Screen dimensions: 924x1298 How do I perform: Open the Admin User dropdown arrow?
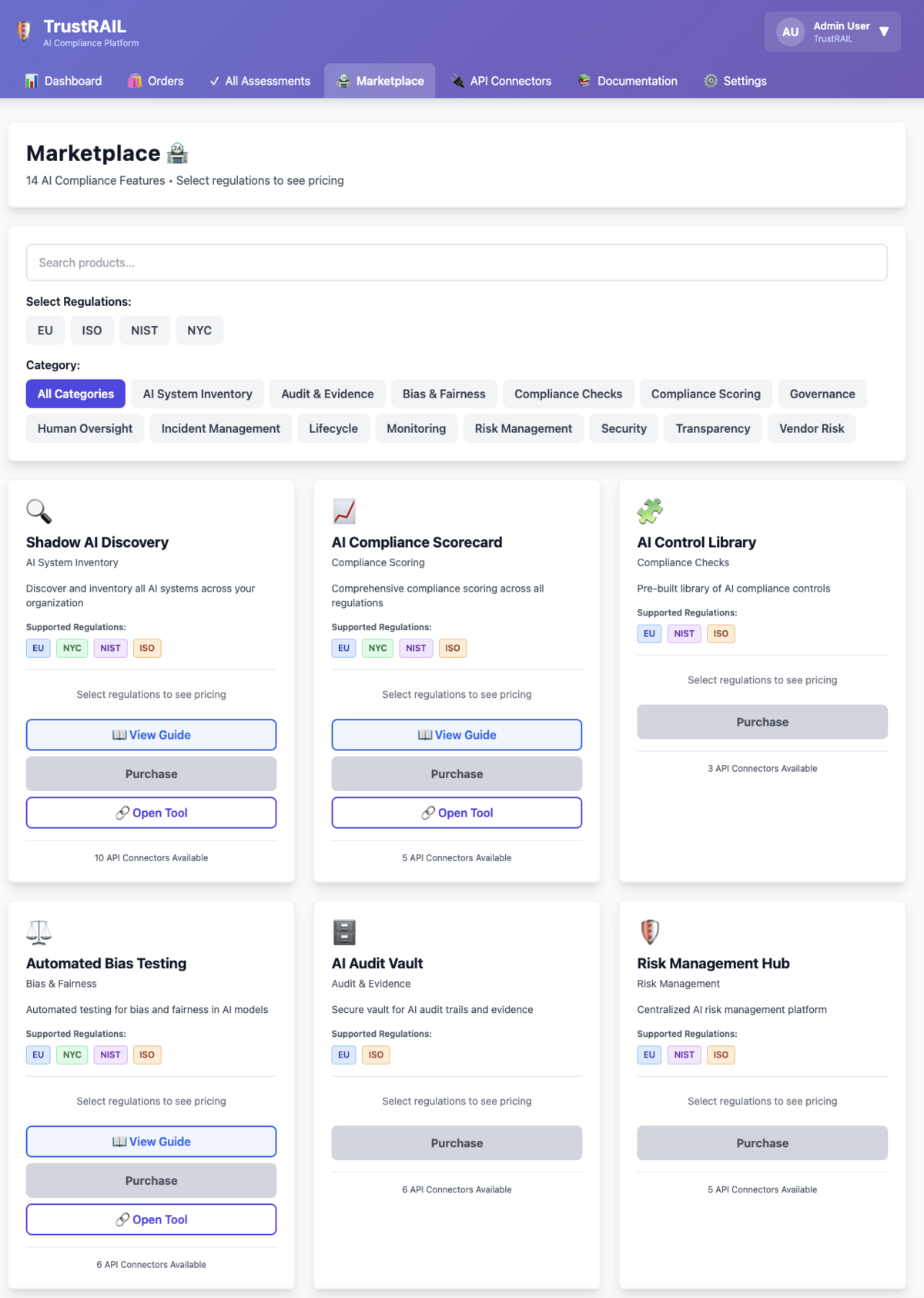click(x=884, y=32)
